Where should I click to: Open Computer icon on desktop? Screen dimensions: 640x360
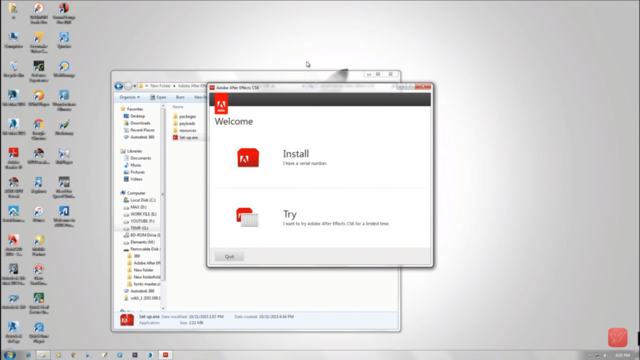pos(13,40)
